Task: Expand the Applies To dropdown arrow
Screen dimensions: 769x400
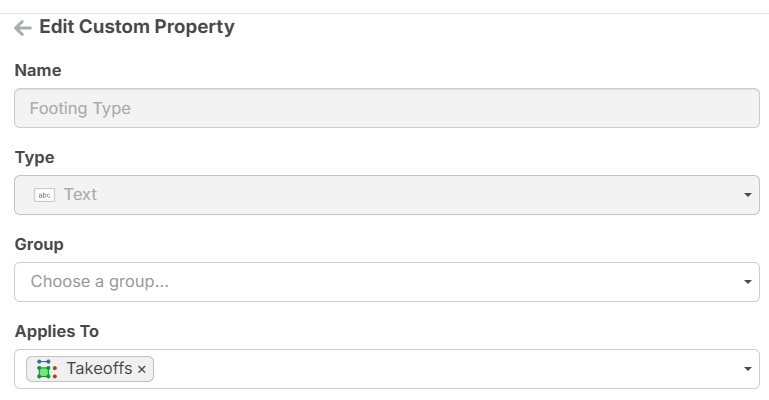Action: point(747,370)
